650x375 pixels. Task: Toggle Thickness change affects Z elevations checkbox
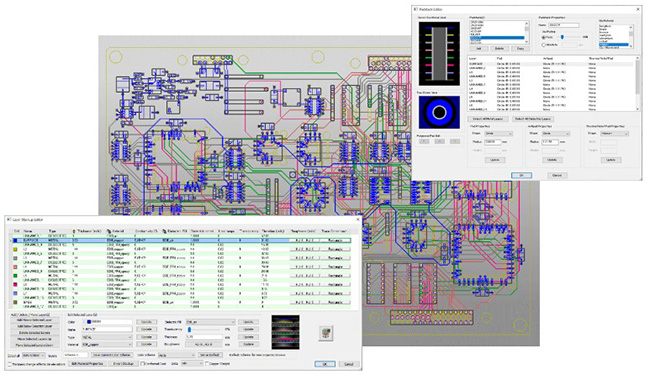coord(10,364)
